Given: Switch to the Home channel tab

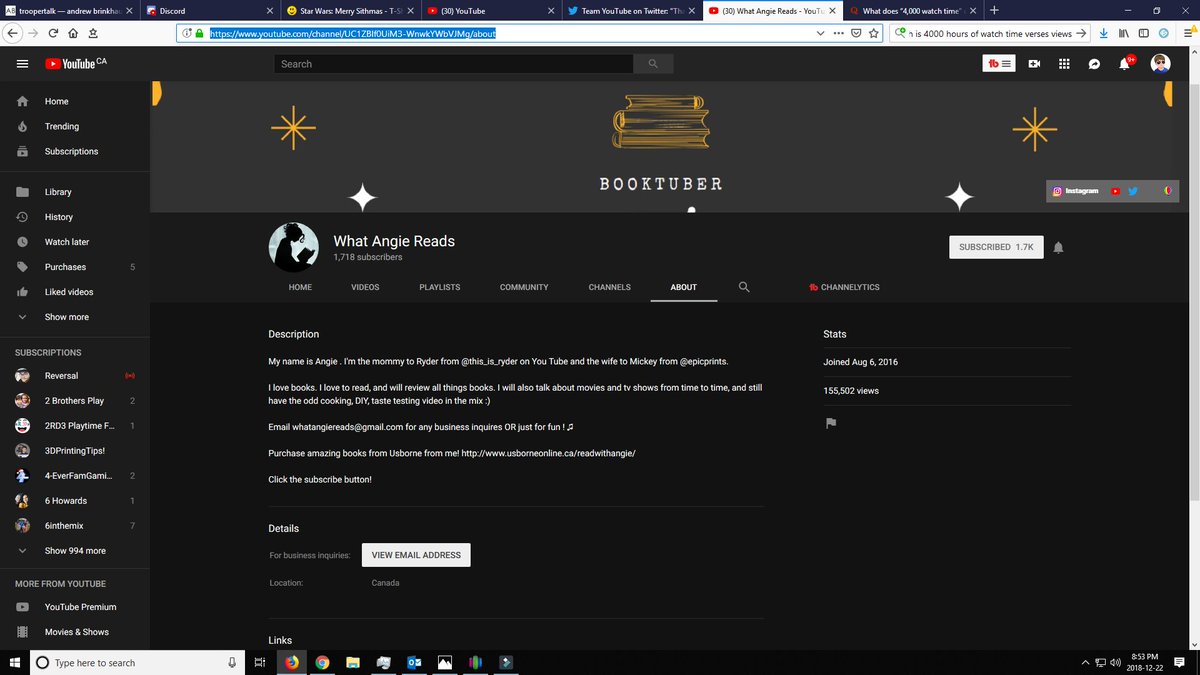Looking at the screenshot, I should point(300,287).
